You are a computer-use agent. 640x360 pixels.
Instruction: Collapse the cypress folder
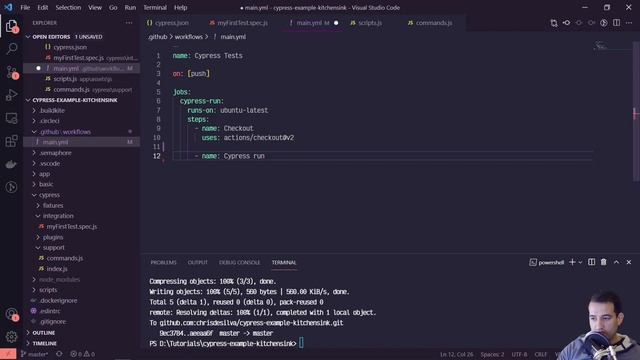point(81,195)
